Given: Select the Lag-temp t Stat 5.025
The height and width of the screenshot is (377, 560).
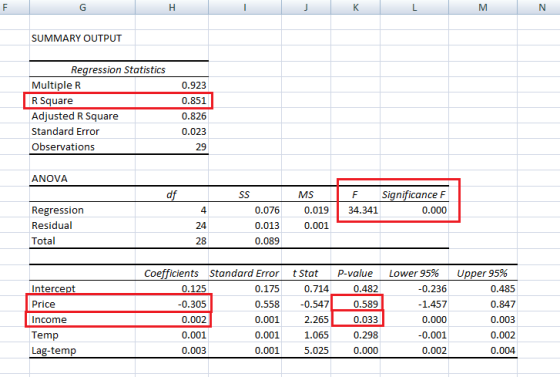Looking at the screenshot, I should (316, 350).
